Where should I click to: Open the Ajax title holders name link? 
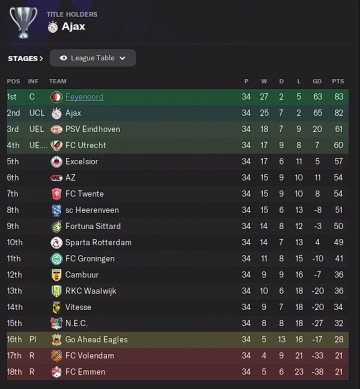pos(73,27)
